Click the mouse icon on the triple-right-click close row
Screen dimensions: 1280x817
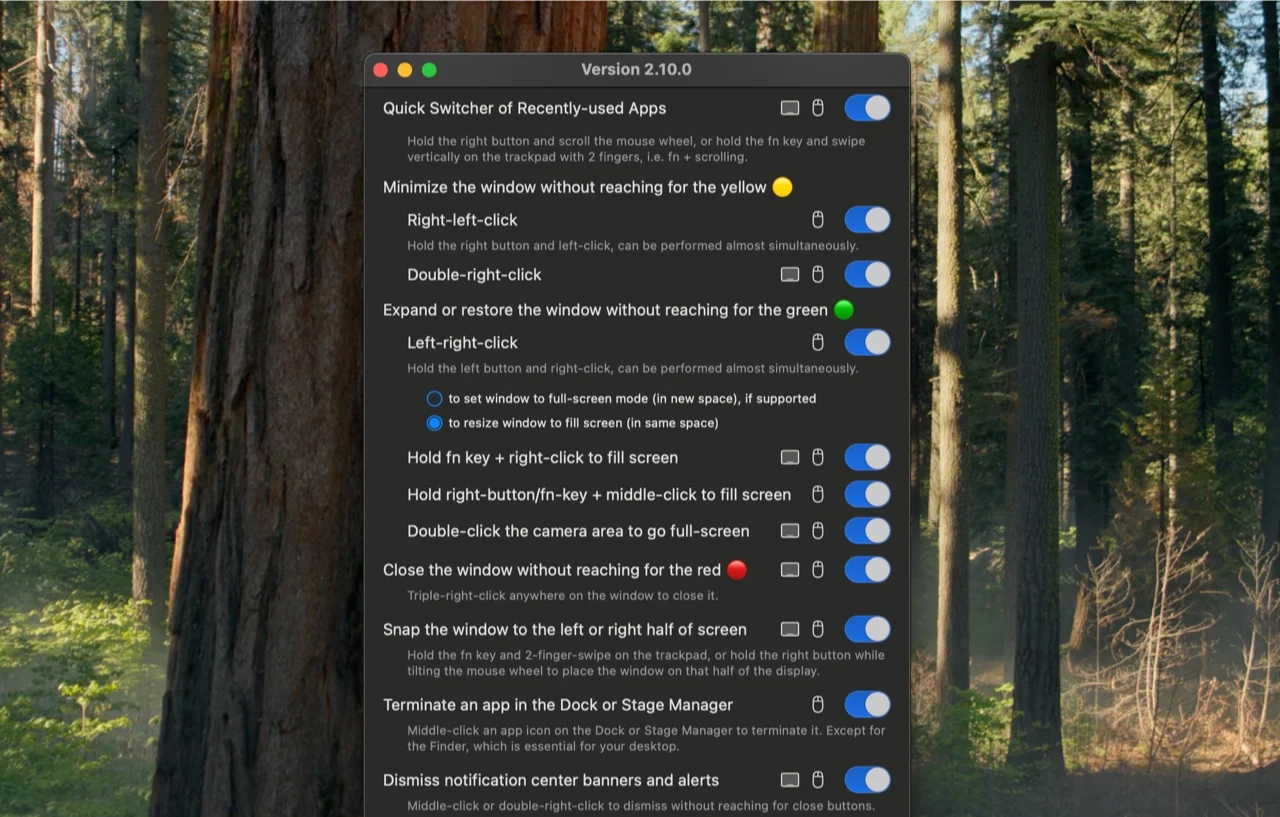[817, 569]
